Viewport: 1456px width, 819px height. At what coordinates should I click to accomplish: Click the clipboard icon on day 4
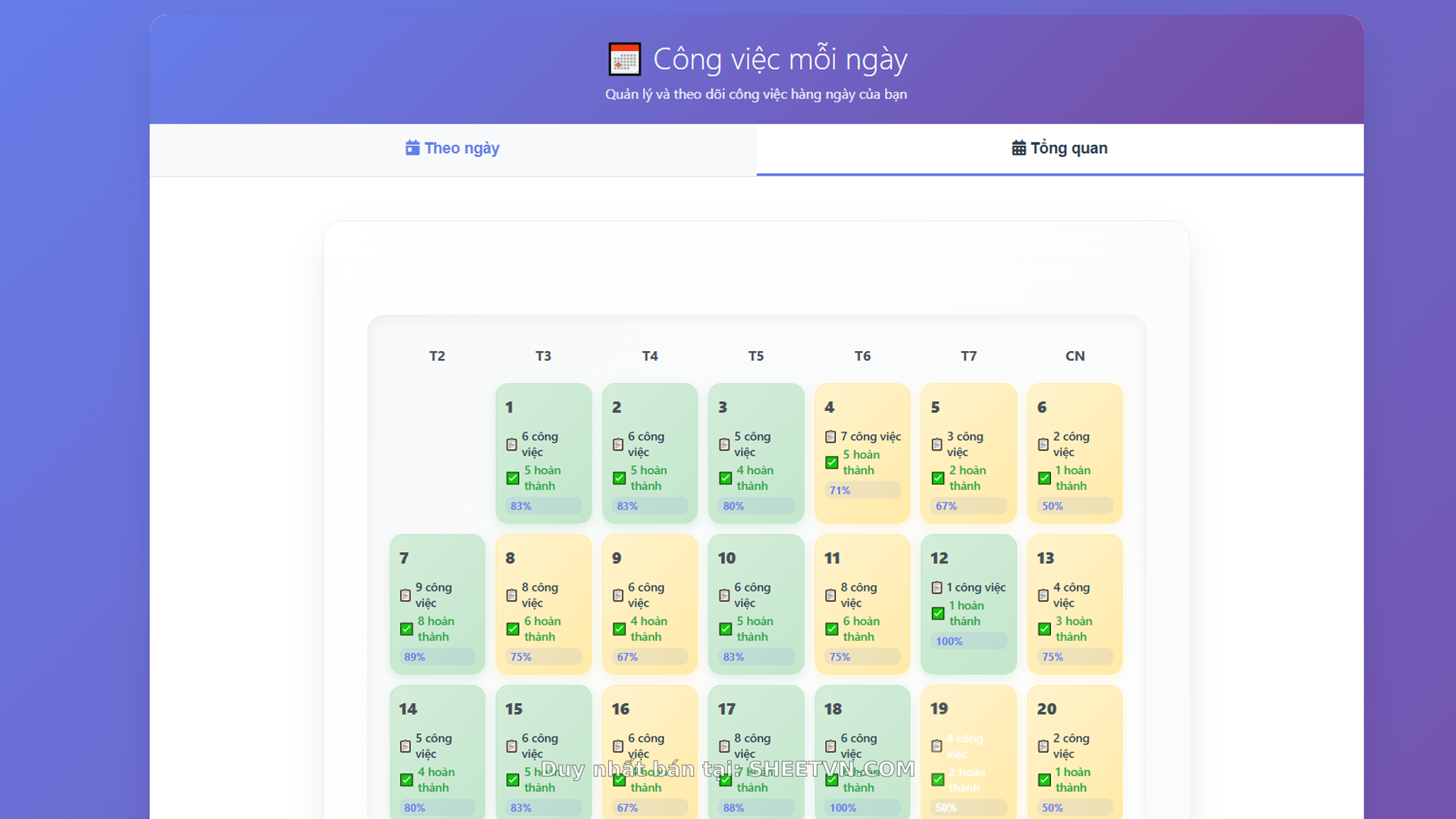830,437
